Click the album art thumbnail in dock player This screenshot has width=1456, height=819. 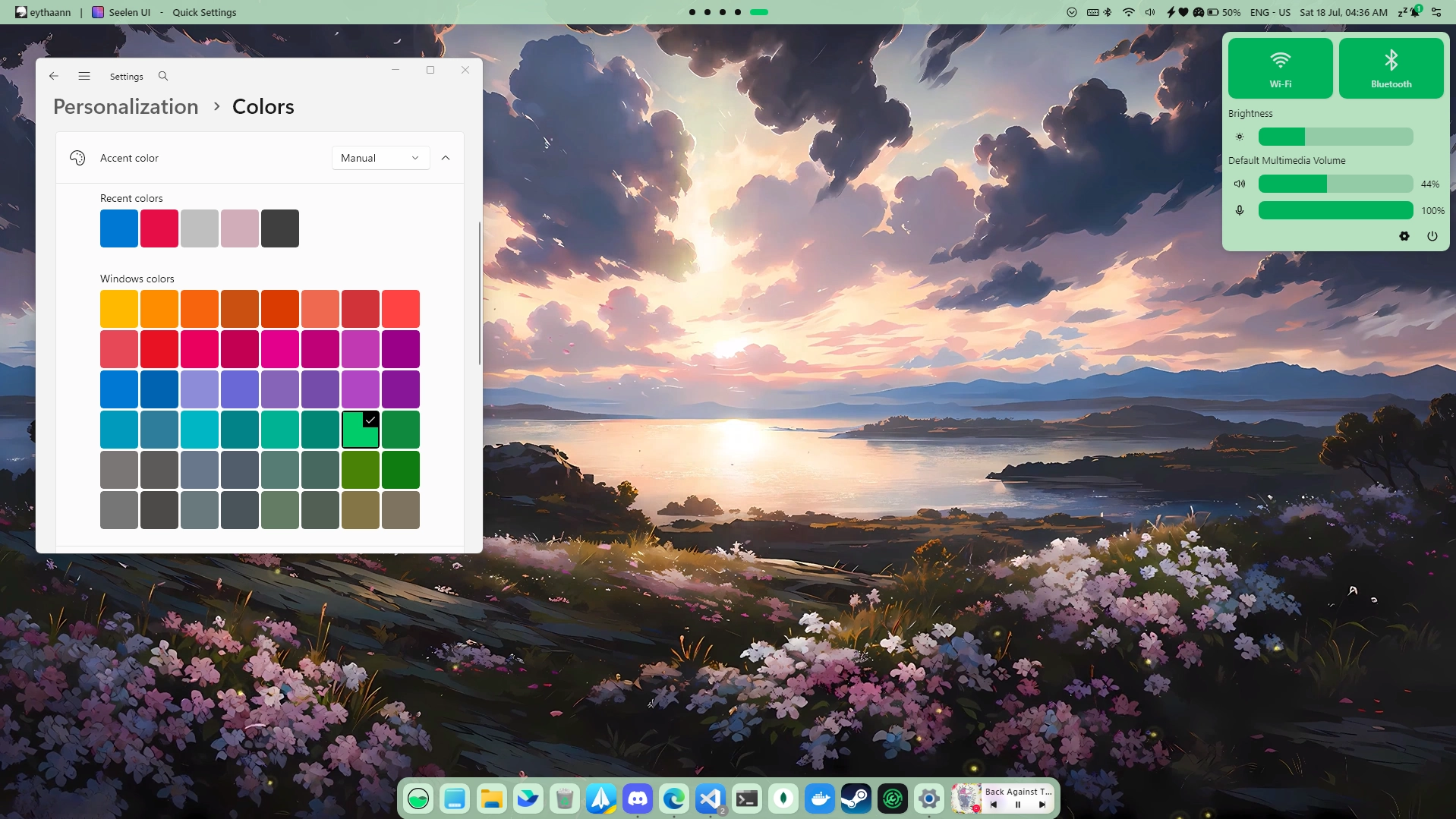point(966,799)
